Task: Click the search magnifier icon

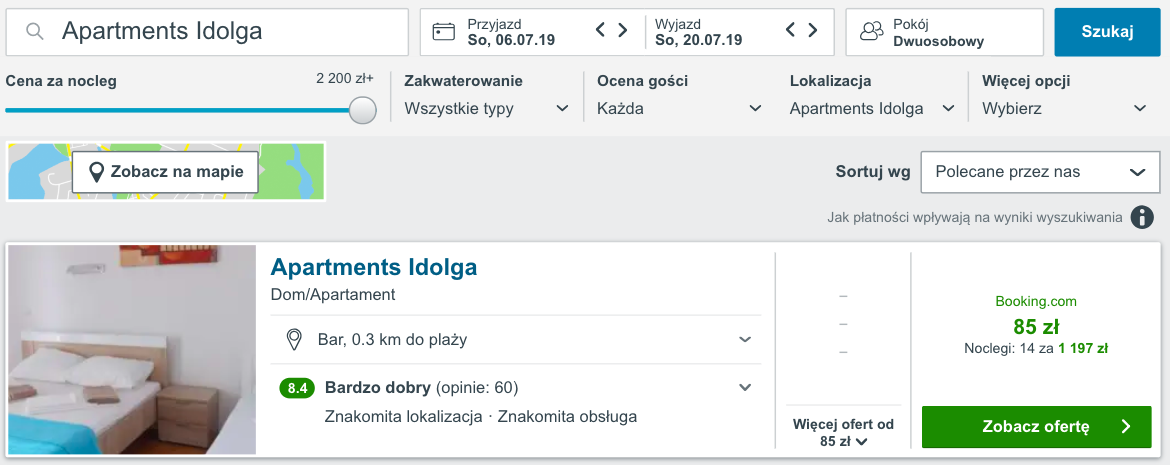Action: [x=34, y=31]
